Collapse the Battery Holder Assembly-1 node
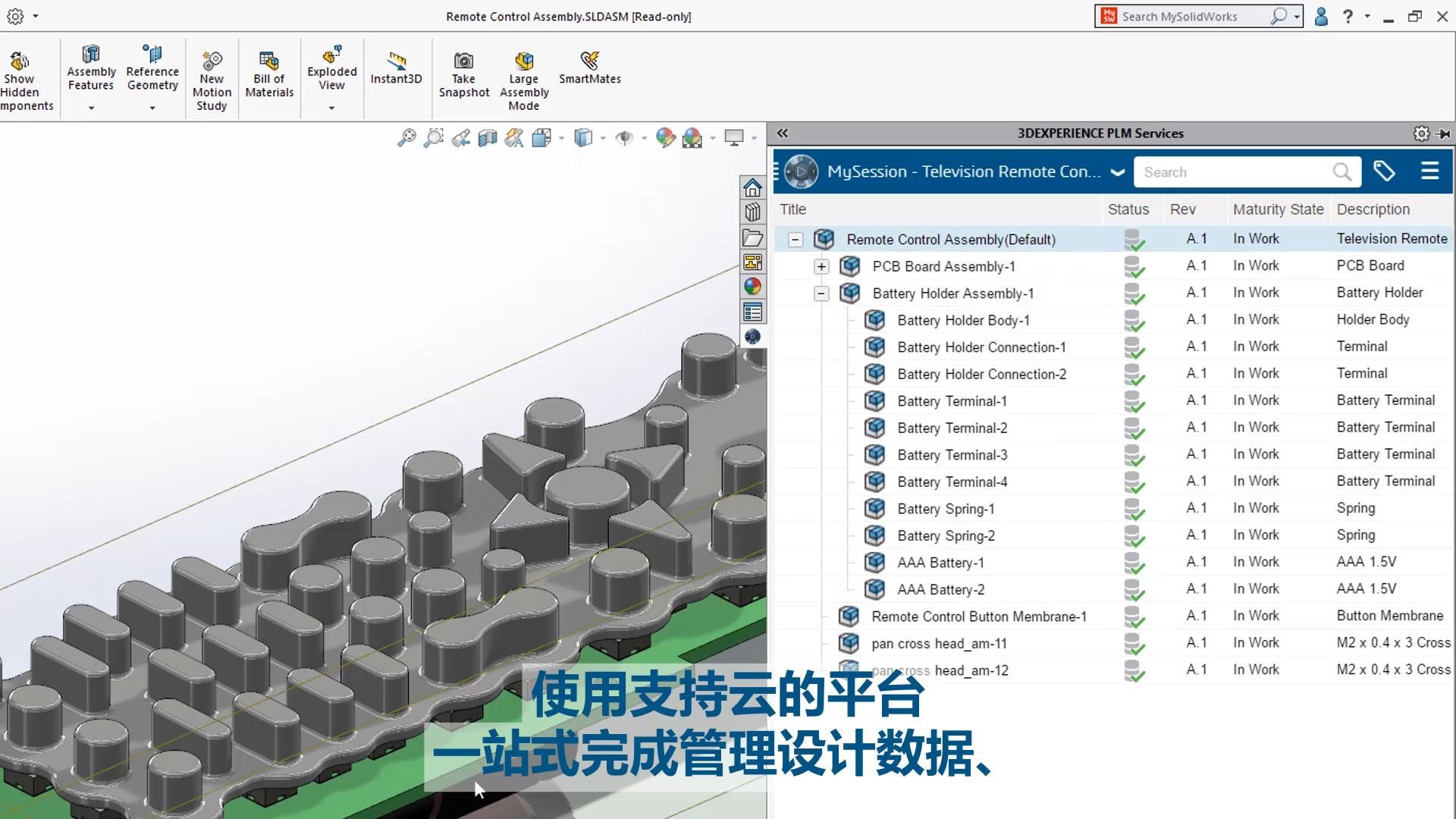This screenshot has width=1456, height=819. click(x=821, y=293)
